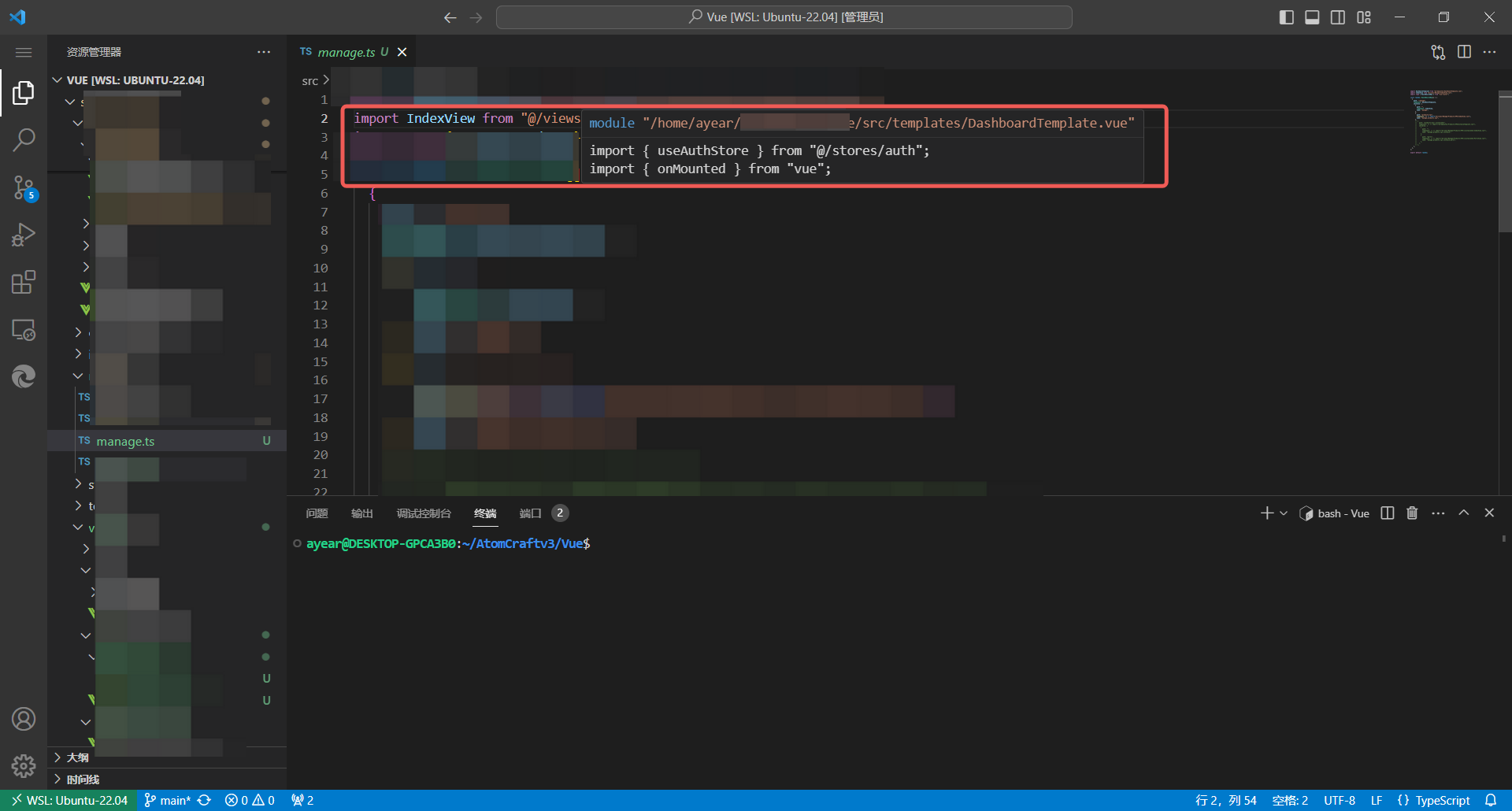Maximize the panel size chevron
Viewport: 1512px width, 811px height.
1464,513
